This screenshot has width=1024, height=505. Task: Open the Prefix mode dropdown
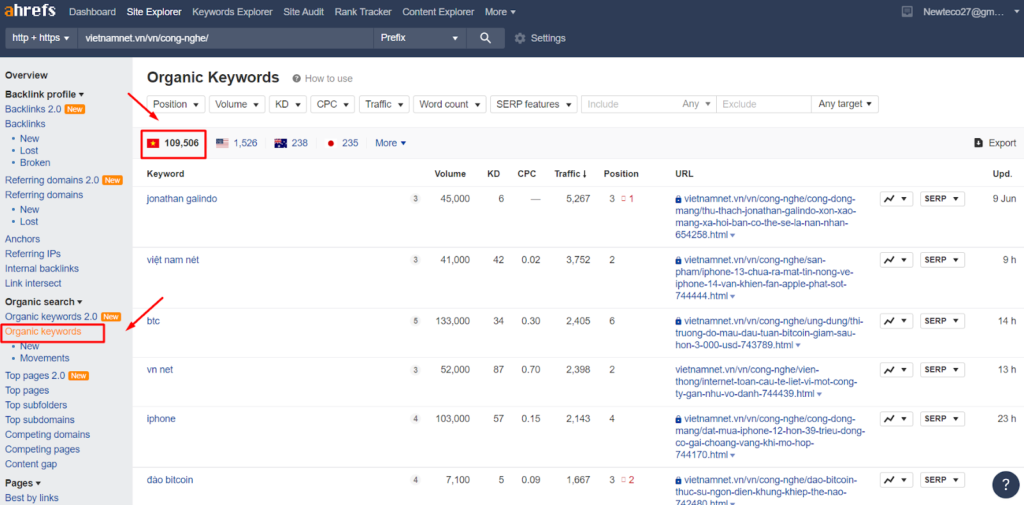coord(420,38)
